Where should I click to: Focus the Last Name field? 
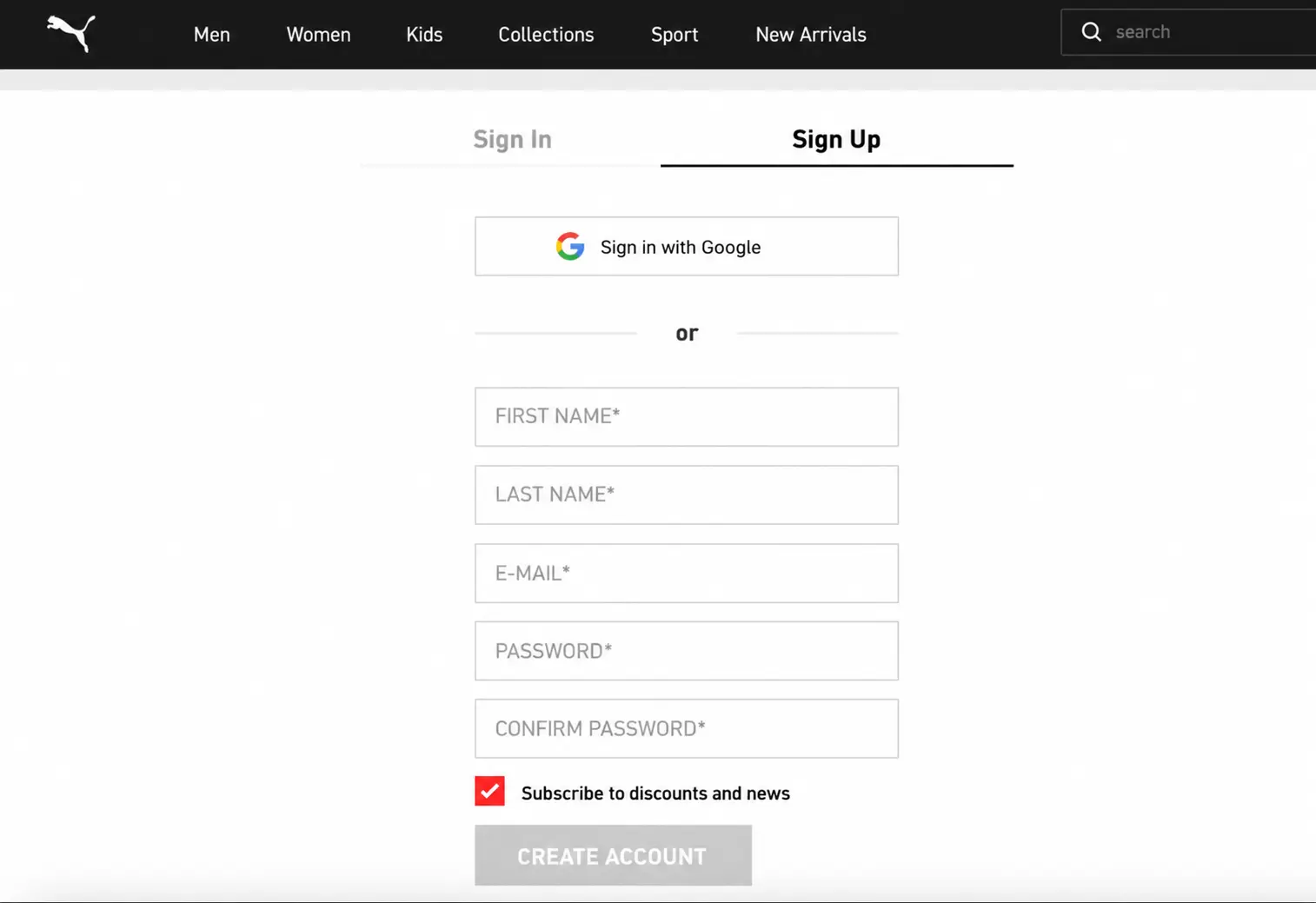(687, 495)
